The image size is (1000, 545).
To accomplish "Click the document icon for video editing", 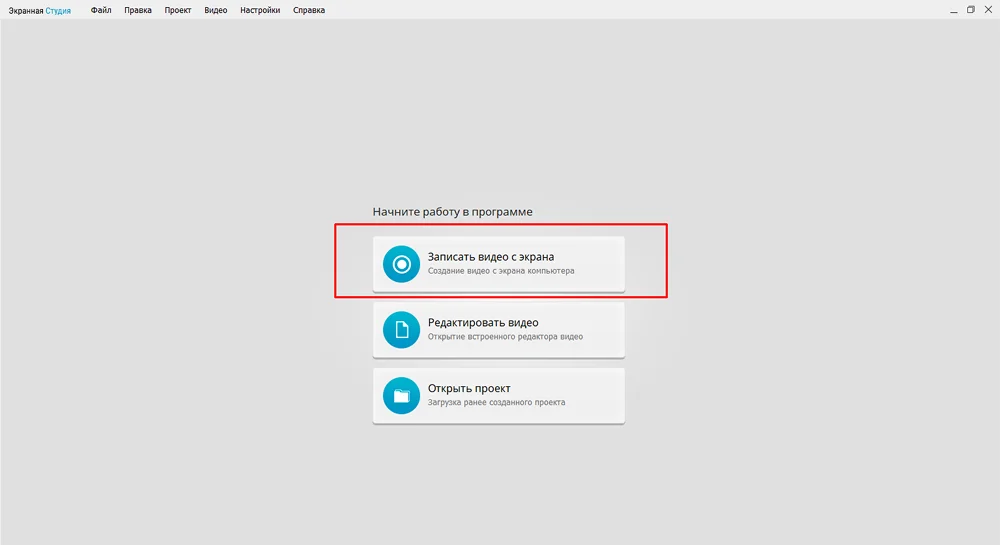I will click(401, 330).
